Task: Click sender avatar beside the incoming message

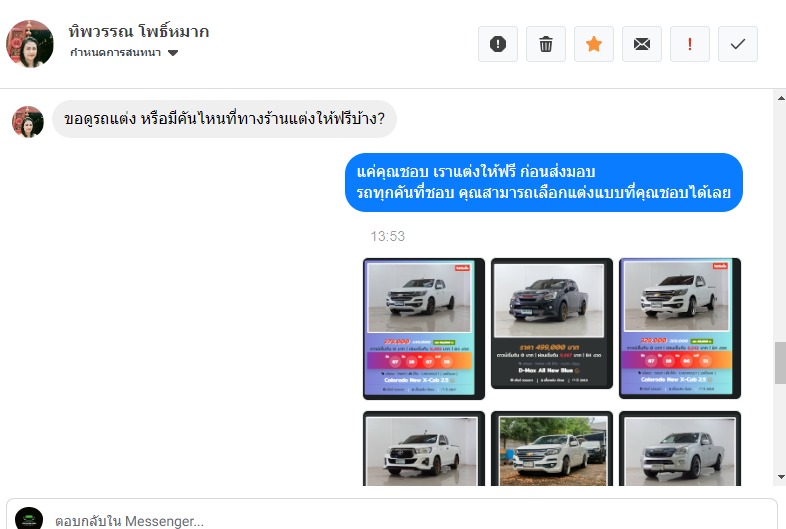Action: [x=28, y=121]
